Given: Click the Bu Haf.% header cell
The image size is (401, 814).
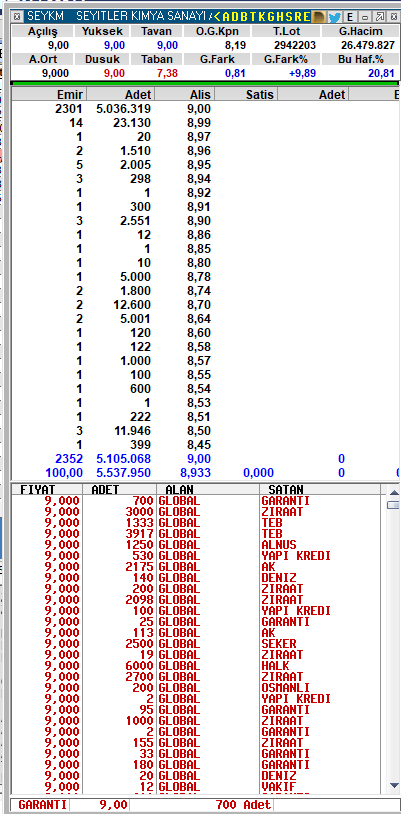Looking at the screenshot, I should point(360,59).
